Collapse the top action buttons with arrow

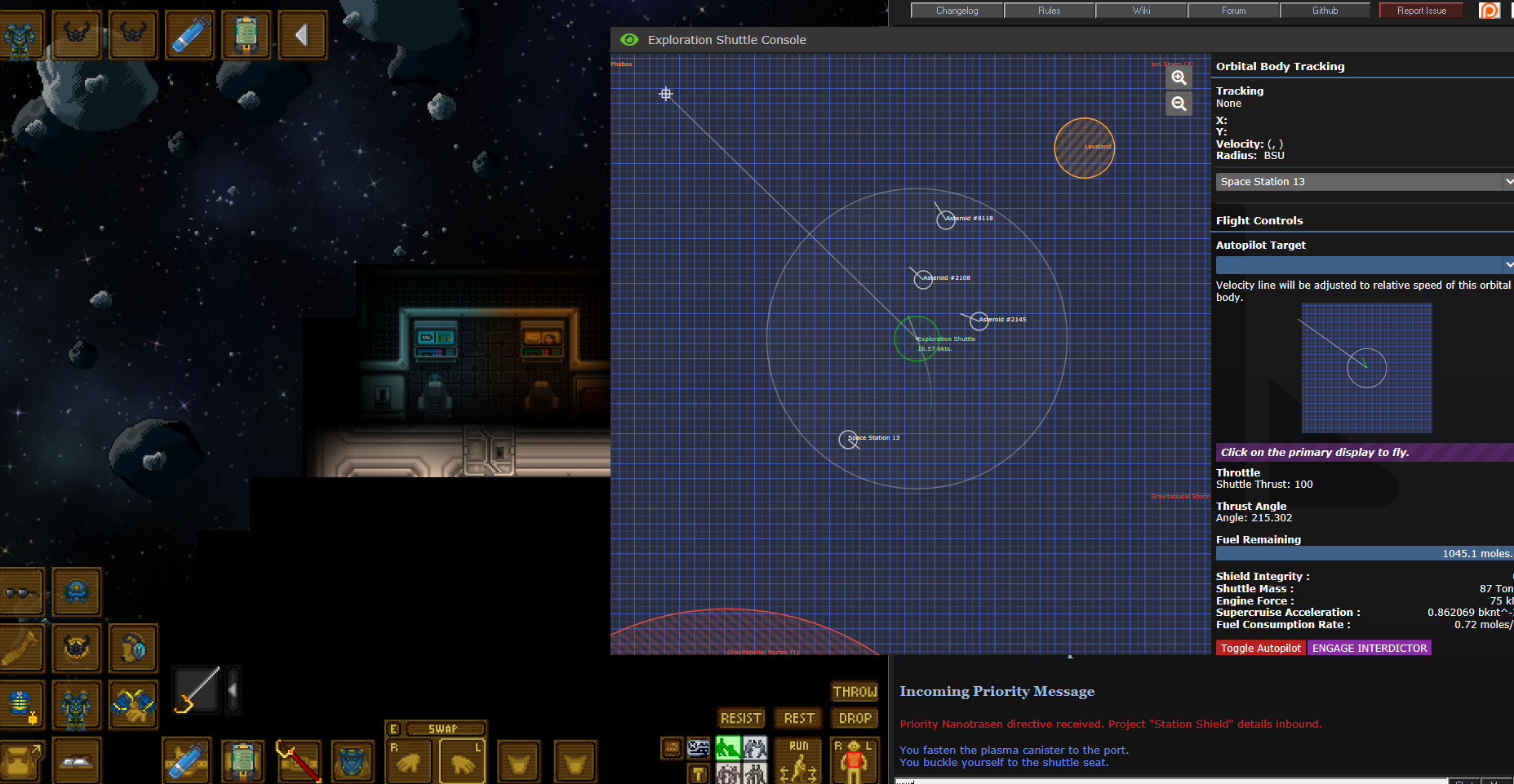pyautogui.click(x=303, y=35)
